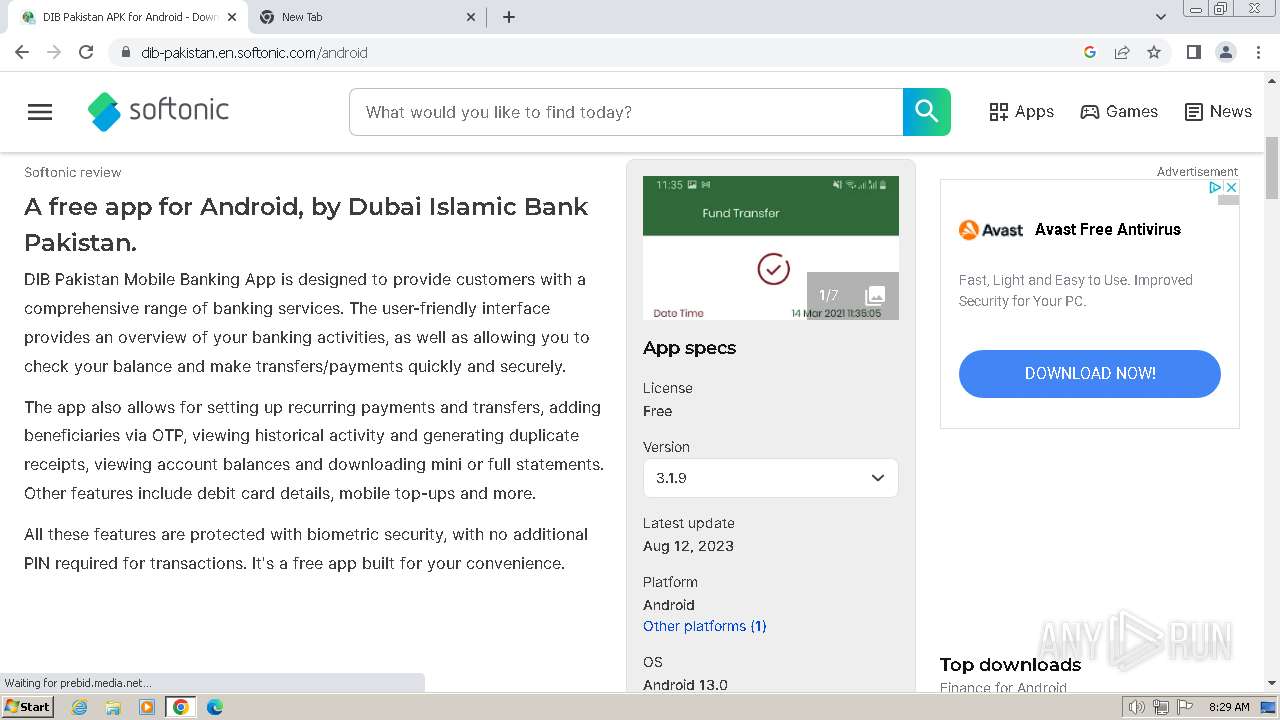Open the Games section
Image resolution: width=1280 pixels, height=720 pixels.
(x=1119, y=112)
